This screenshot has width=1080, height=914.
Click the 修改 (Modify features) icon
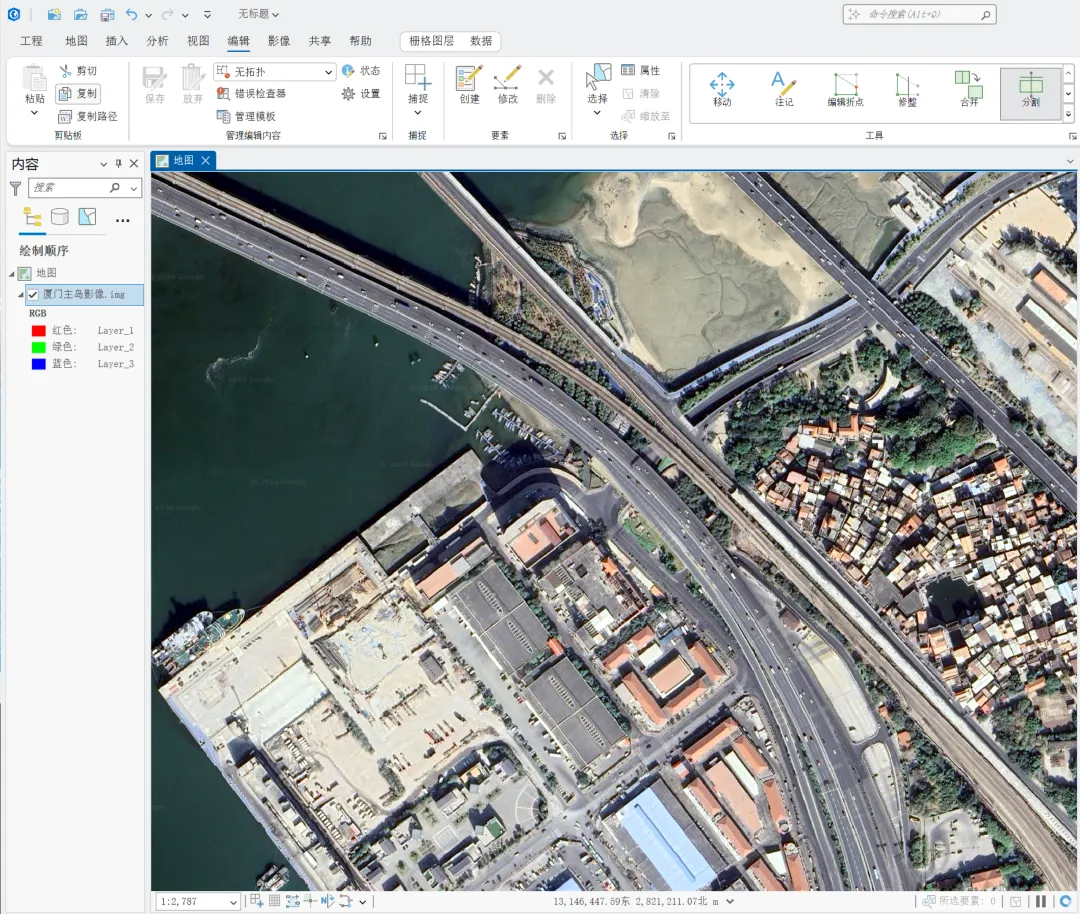click(507, 84)
